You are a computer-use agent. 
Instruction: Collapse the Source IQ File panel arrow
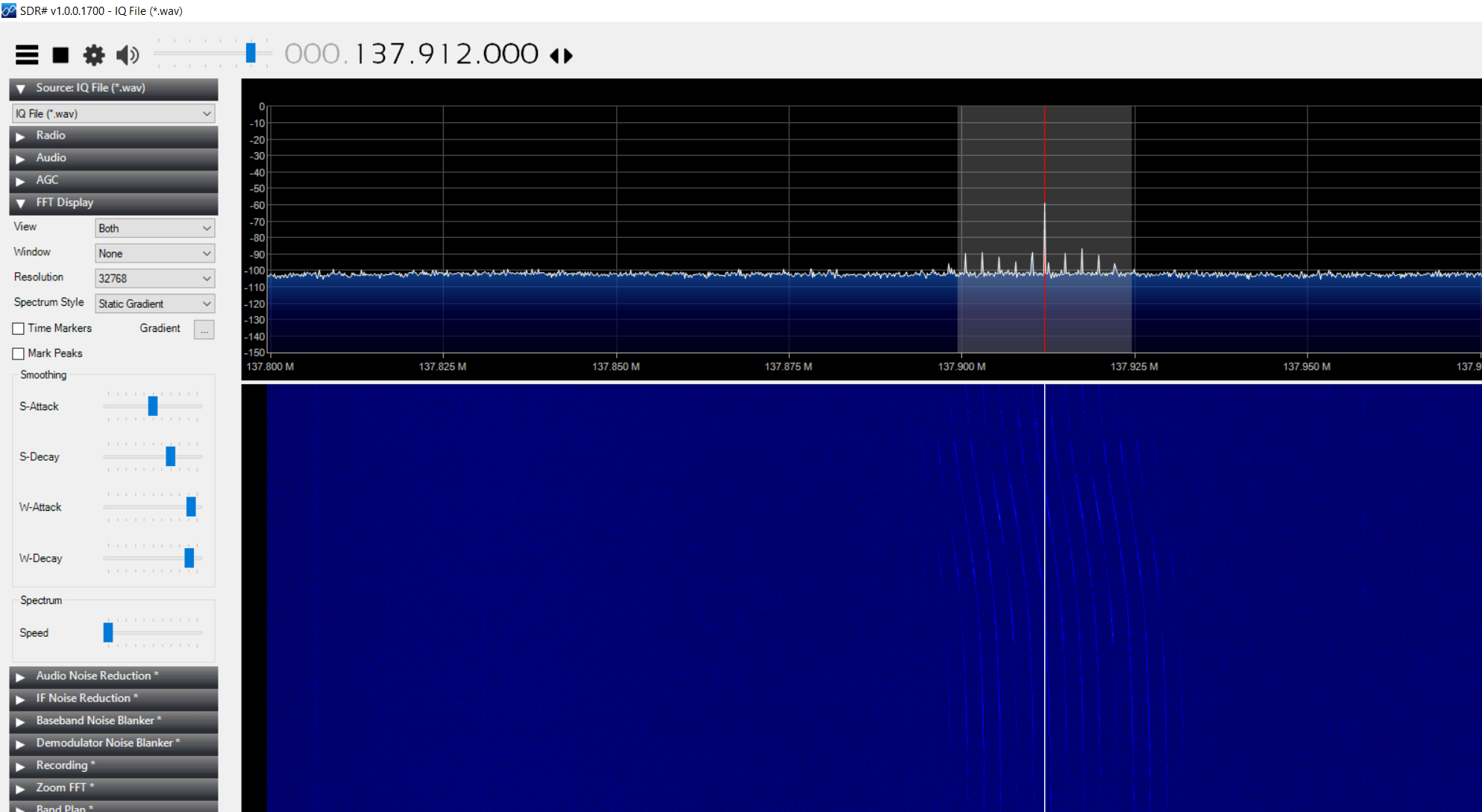[x=21, y=88]
